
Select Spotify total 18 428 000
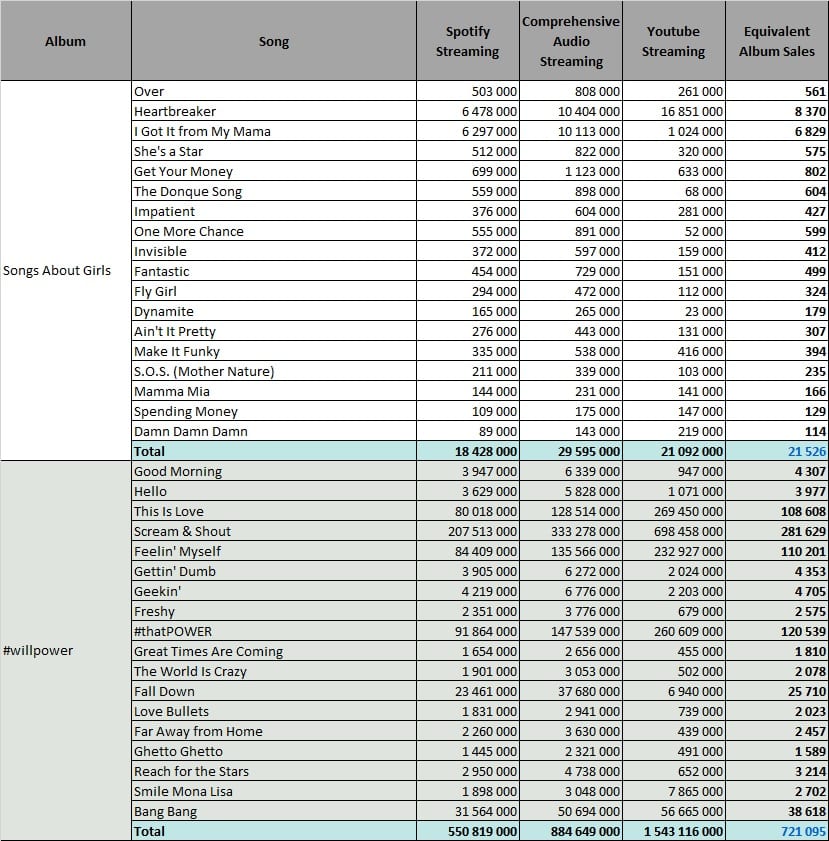468,452
